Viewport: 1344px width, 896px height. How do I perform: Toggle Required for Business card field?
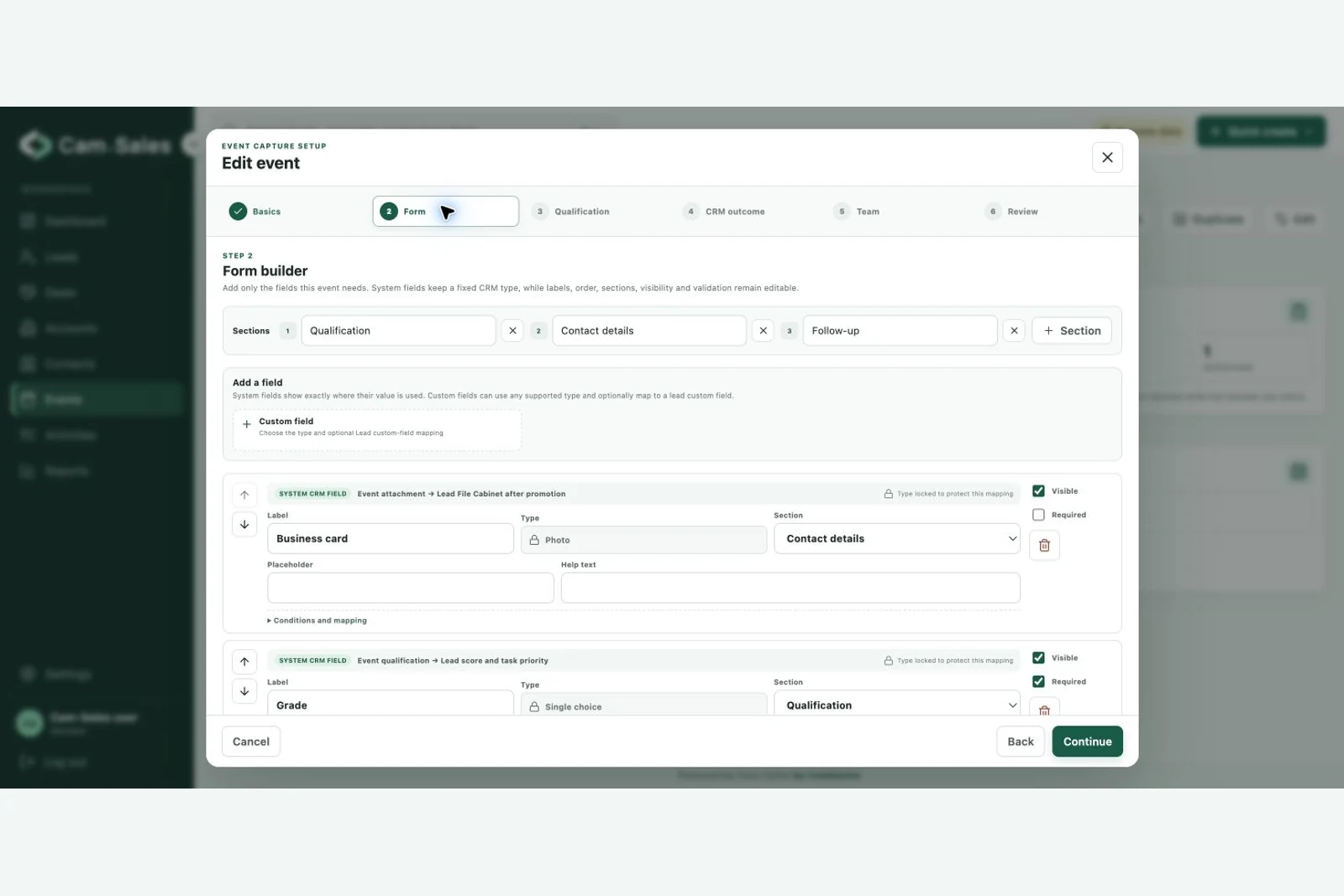[1038, 515]
